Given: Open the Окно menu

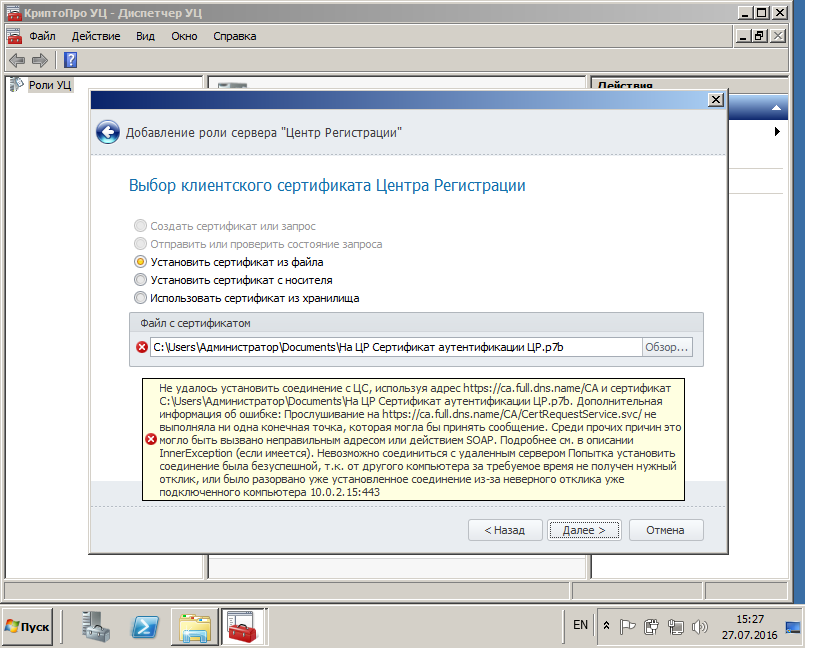Looking at the screenshot, I should tap(184, 36).
